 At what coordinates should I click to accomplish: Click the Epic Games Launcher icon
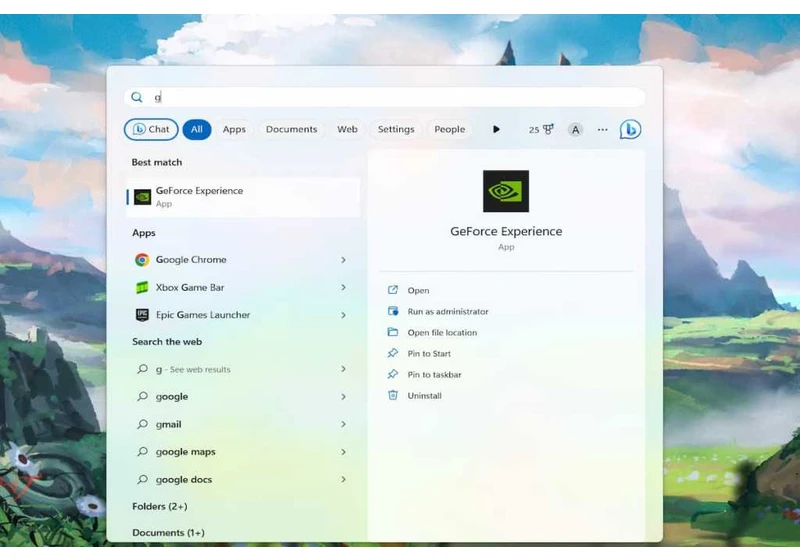142,315
